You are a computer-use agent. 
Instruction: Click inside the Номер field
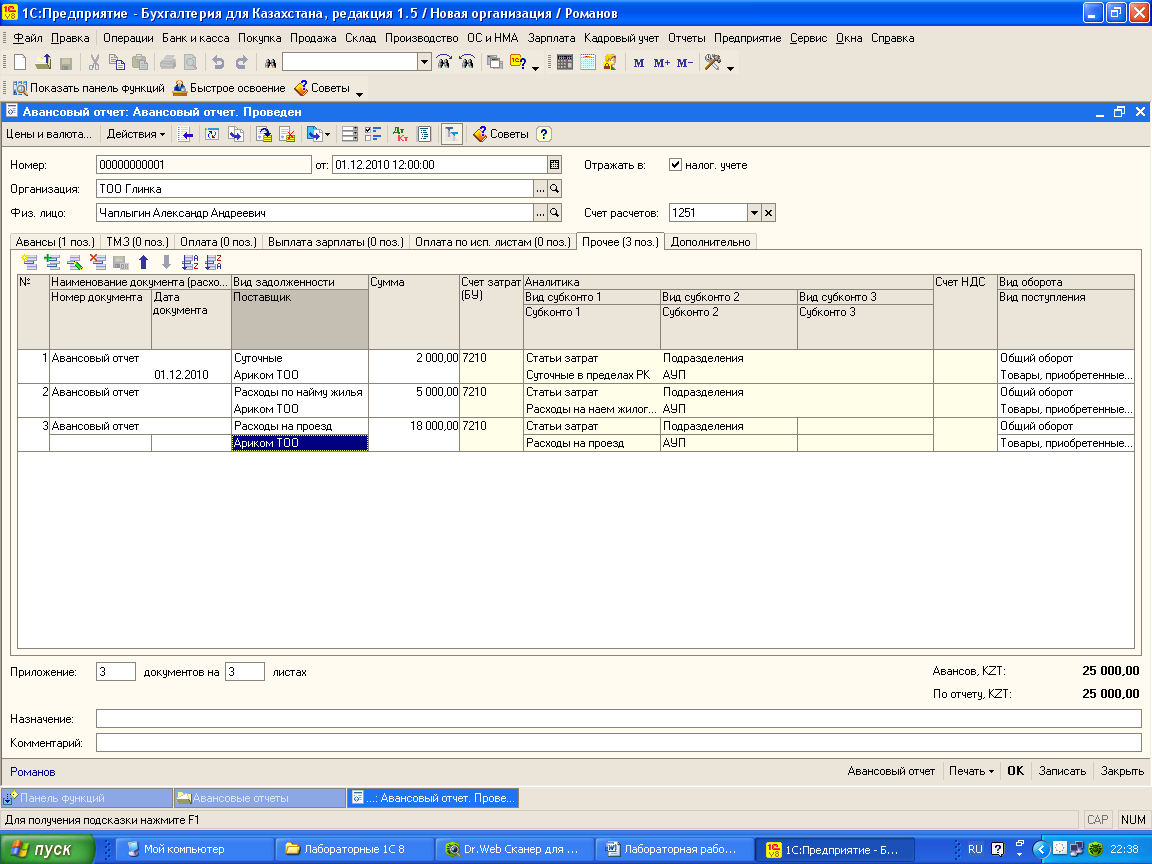[204, 165]
